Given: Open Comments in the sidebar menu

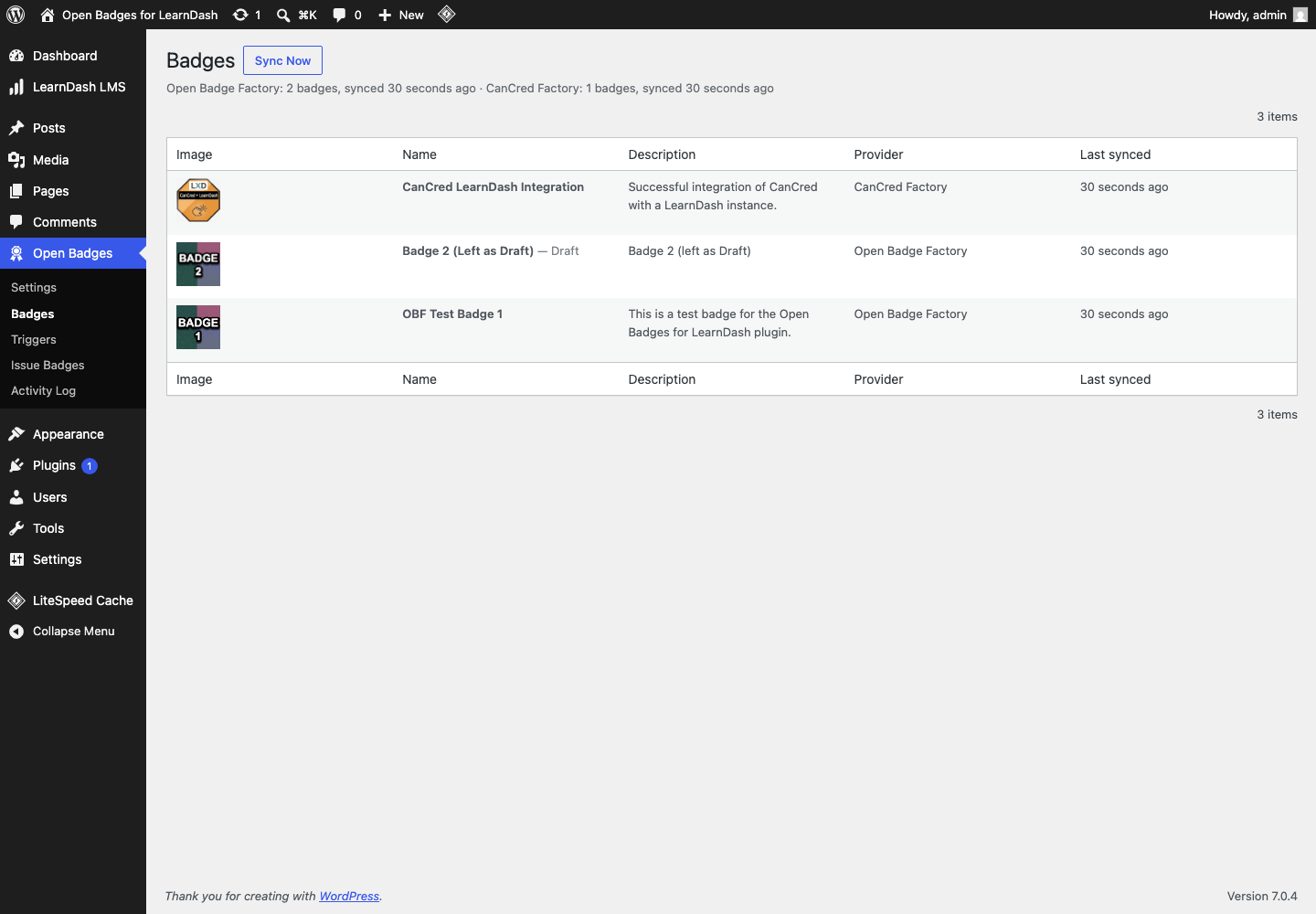Looking at the screenshot, I should click(x=73, y=222).
